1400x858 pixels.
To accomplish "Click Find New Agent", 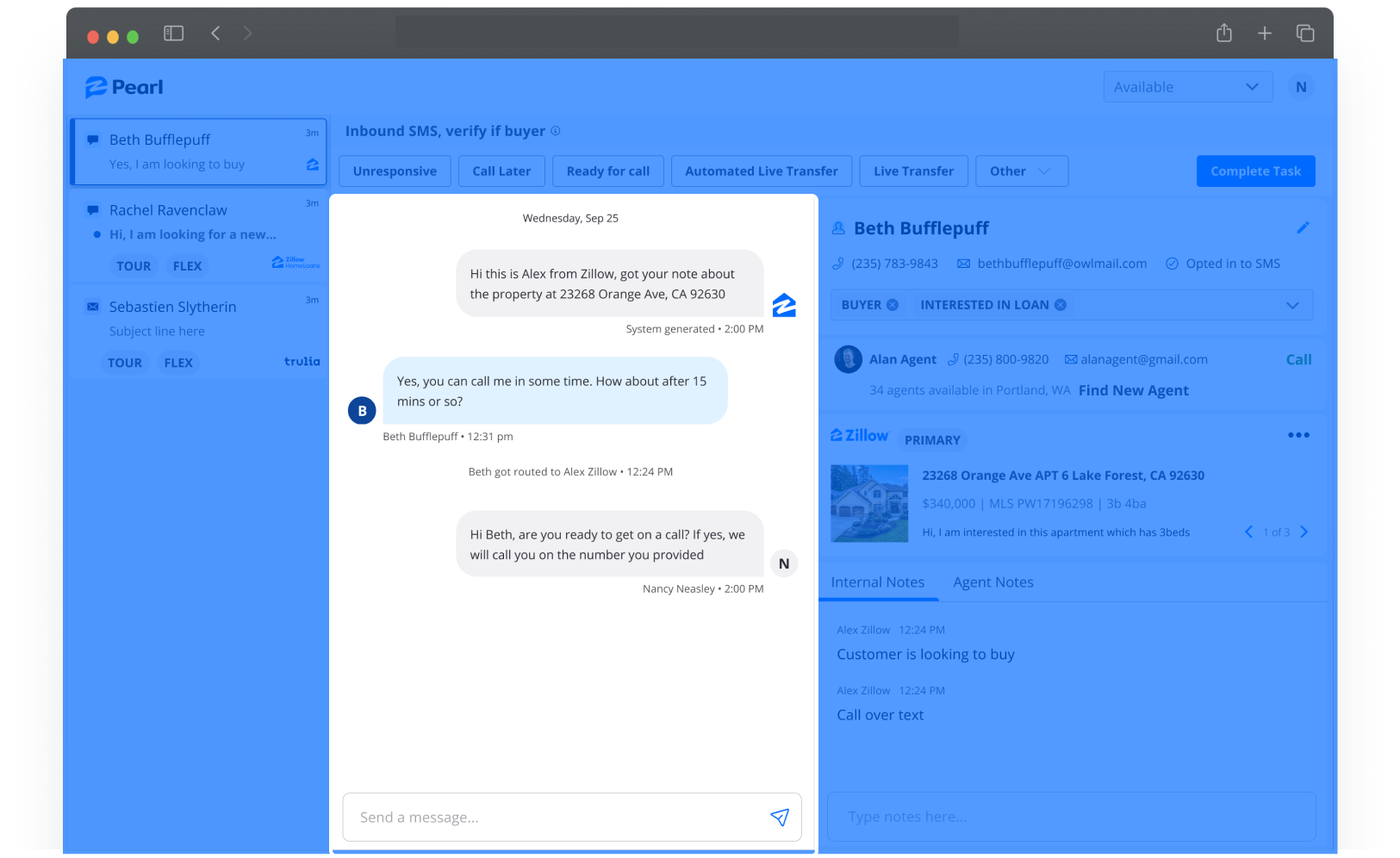I will [1134, 390].
